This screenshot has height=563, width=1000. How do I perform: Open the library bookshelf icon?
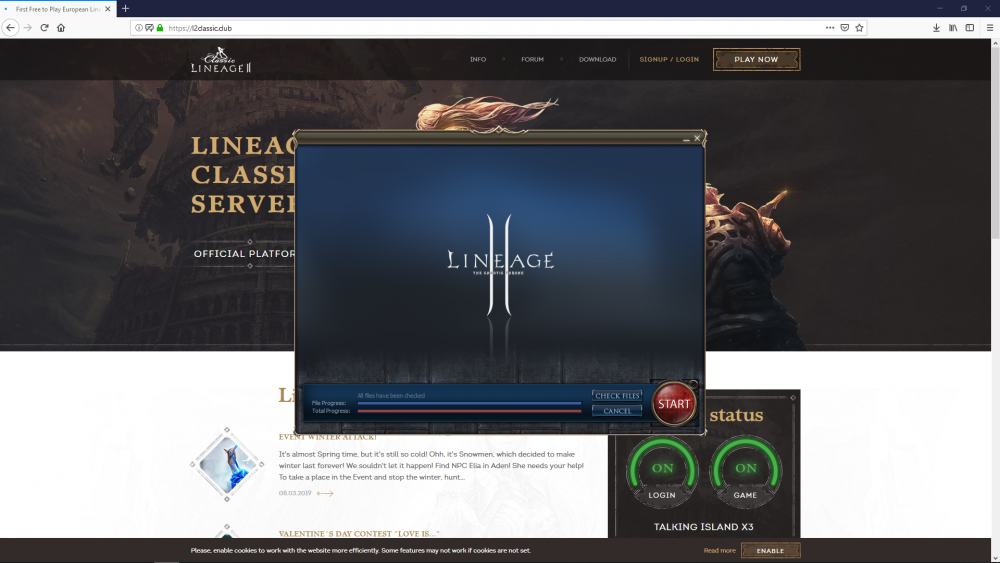tap(953, 27)
